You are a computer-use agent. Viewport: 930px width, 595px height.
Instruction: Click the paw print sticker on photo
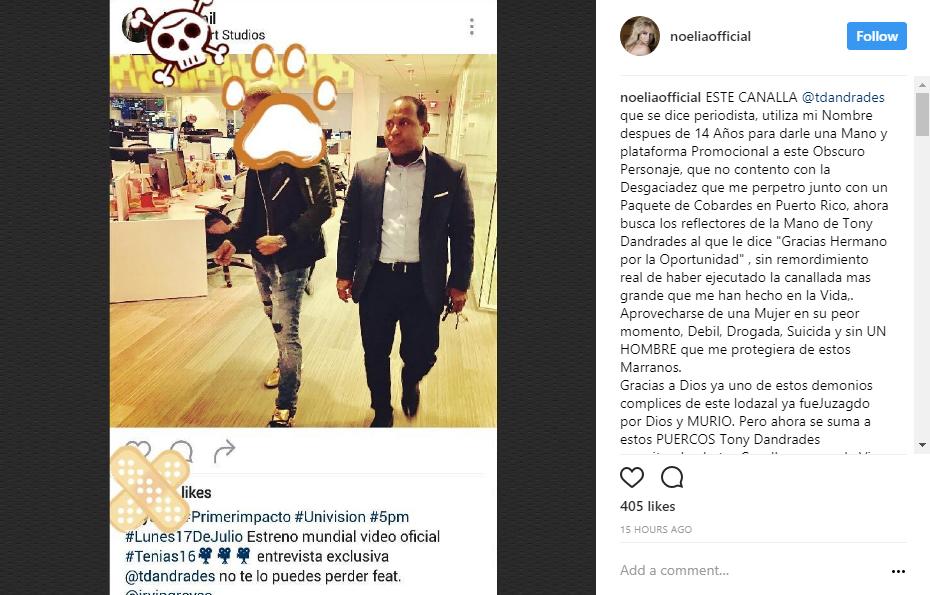280,107
